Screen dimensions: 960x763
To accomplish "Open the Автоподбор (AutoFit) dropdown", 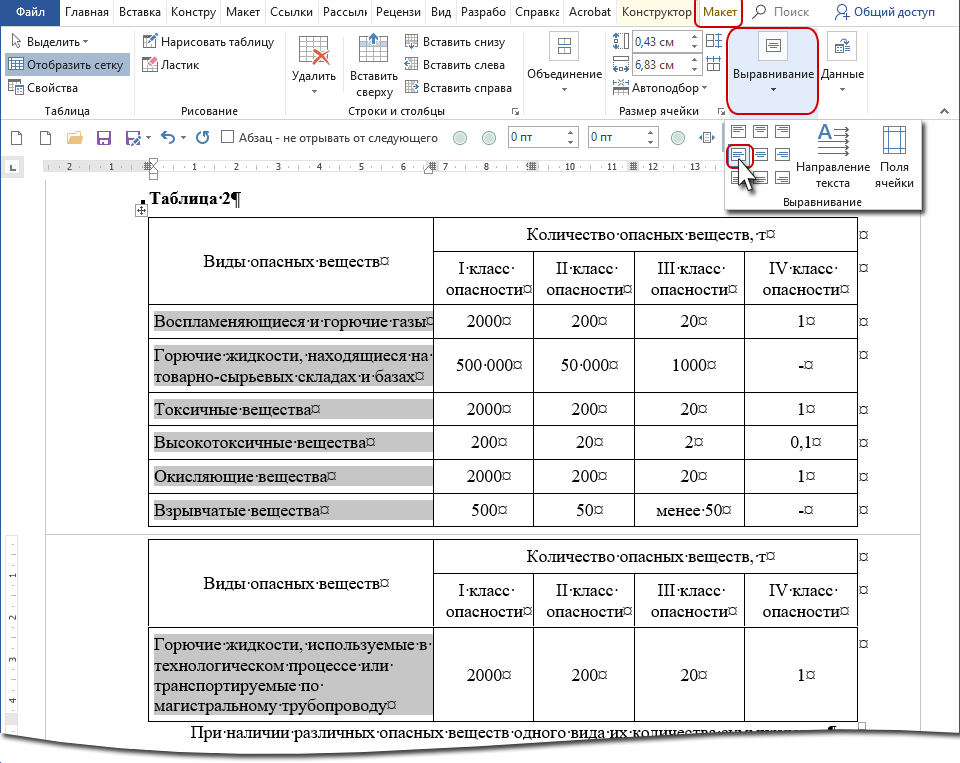I will [x=668, y=88].
